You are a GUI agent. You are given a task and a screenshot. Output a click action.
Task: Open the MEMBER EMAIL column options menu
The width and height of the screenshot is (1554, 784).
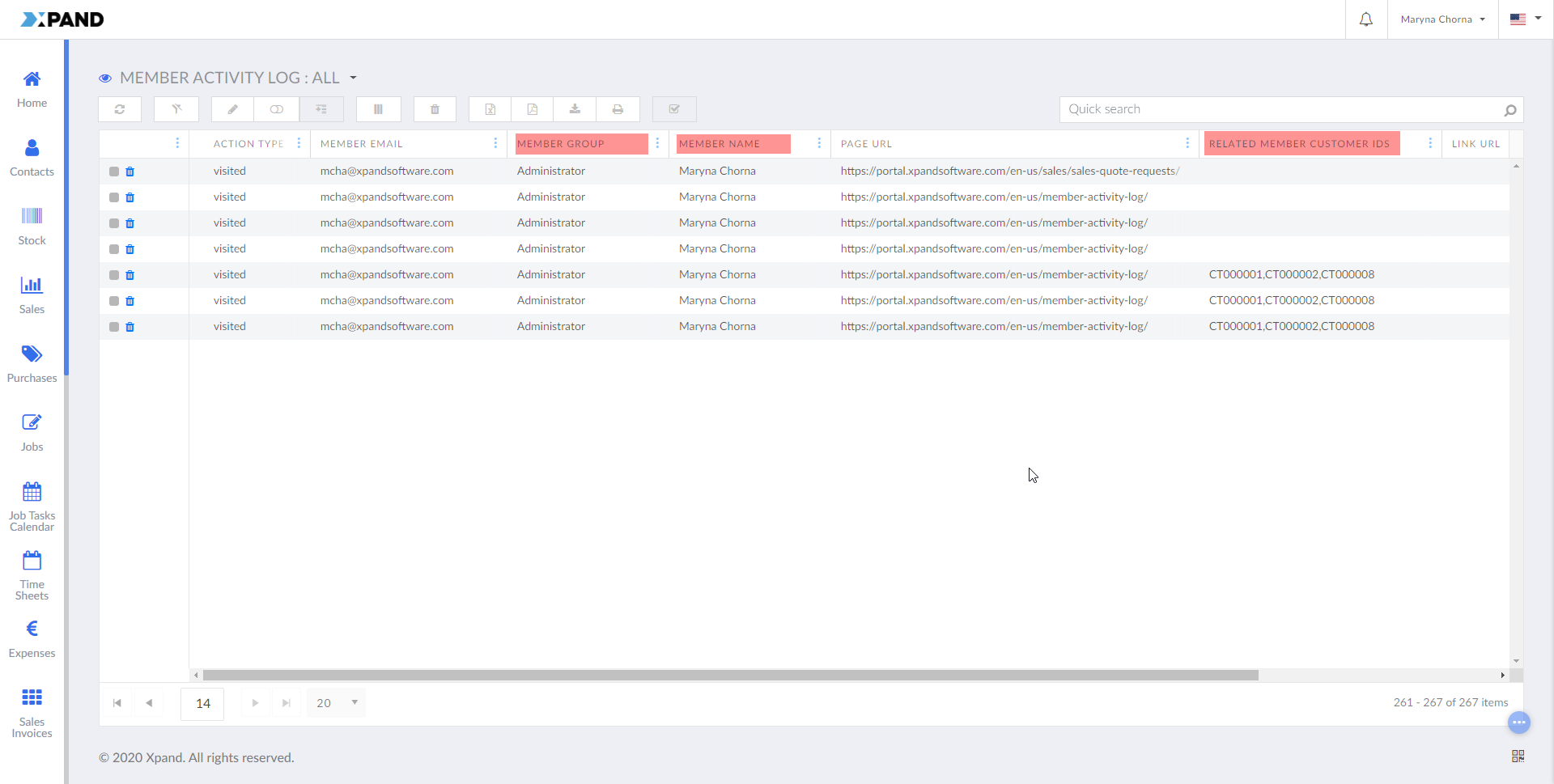click(x=495, y=143)
